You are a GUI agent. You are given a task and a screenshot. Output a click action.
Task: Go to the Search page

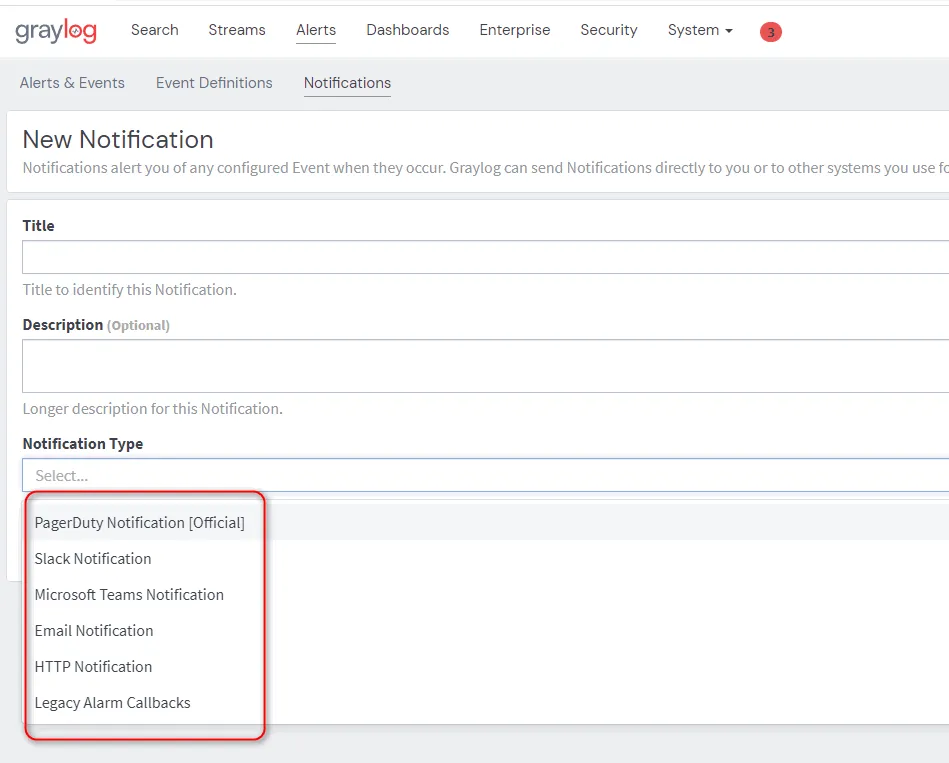[x=154, y=30]
